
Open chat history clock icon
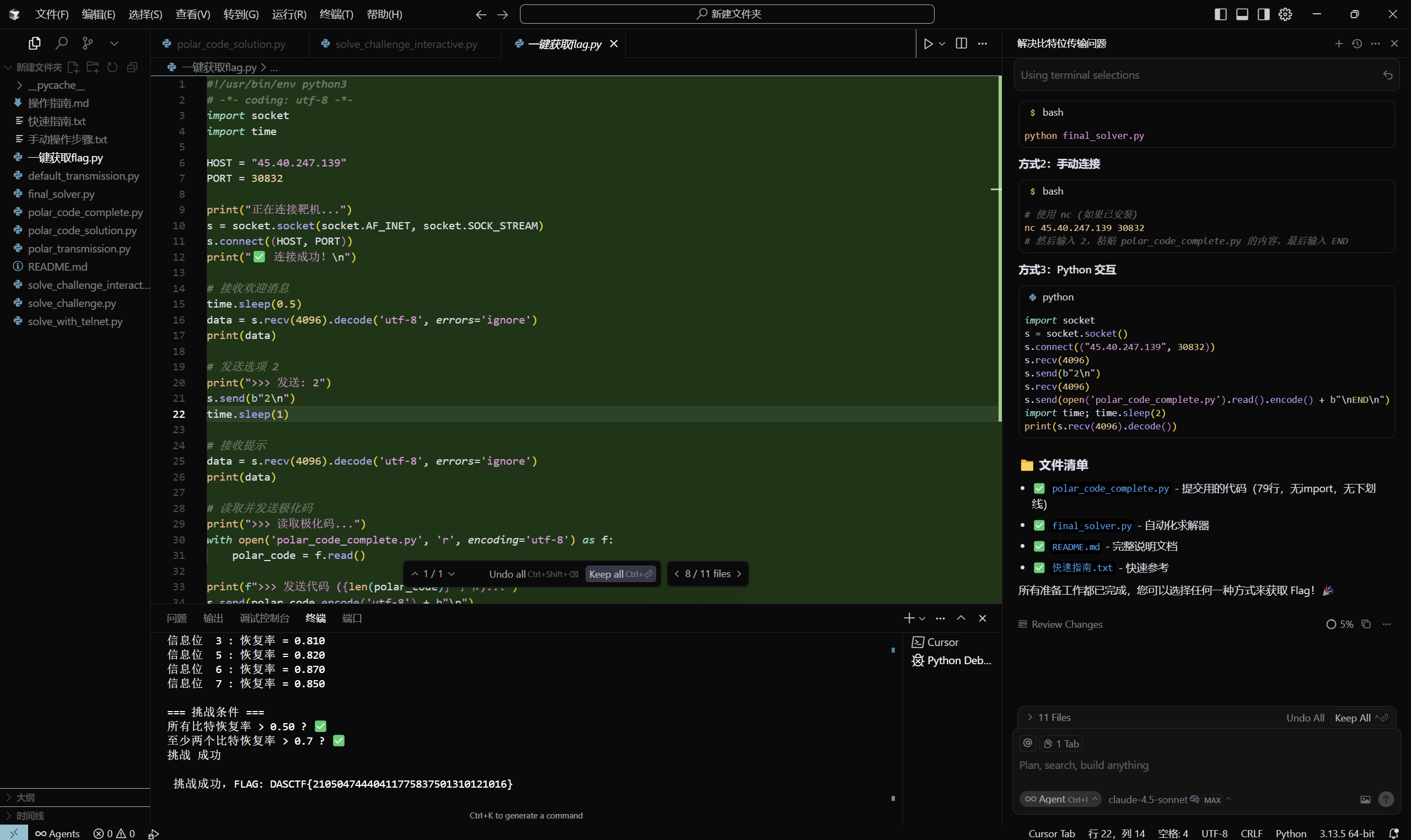pyautogui.click(x=1356, y=44)
